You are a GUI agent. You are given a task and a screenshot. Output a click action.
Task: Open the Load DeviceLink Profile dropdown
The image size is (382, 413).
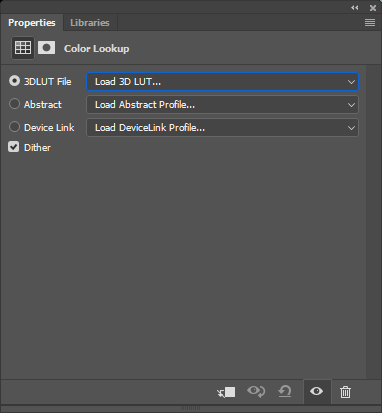[x=222, y=128]
